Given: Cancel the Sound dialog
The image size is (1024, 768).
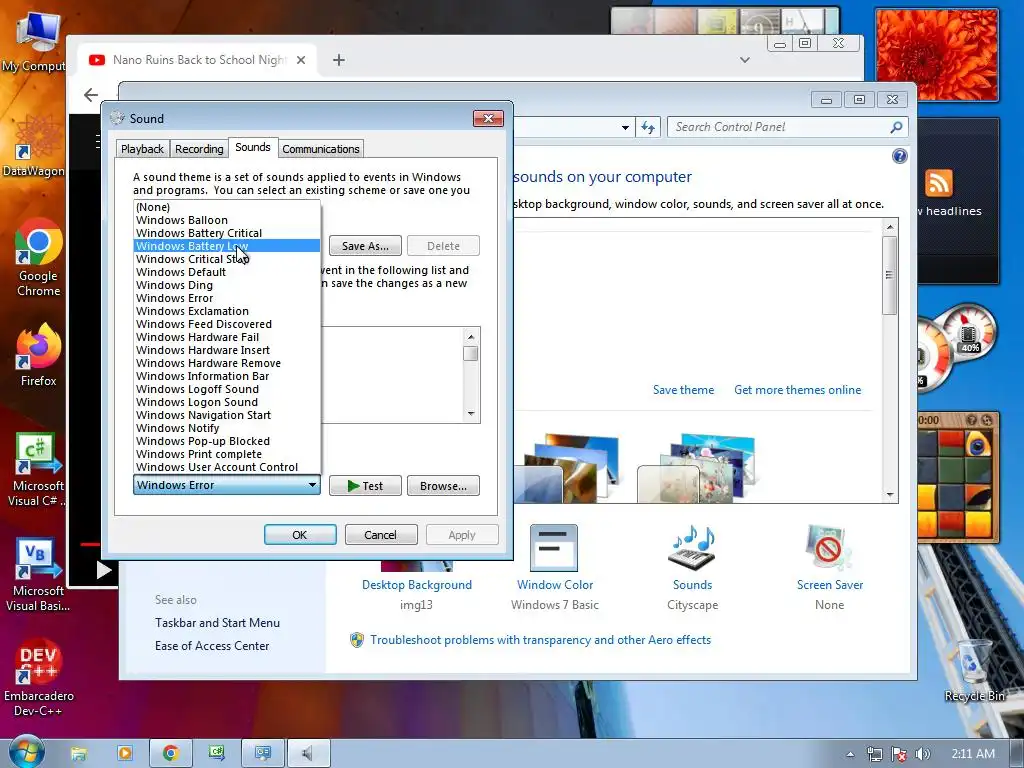Looking at the screenshot, I should point(381,535).
